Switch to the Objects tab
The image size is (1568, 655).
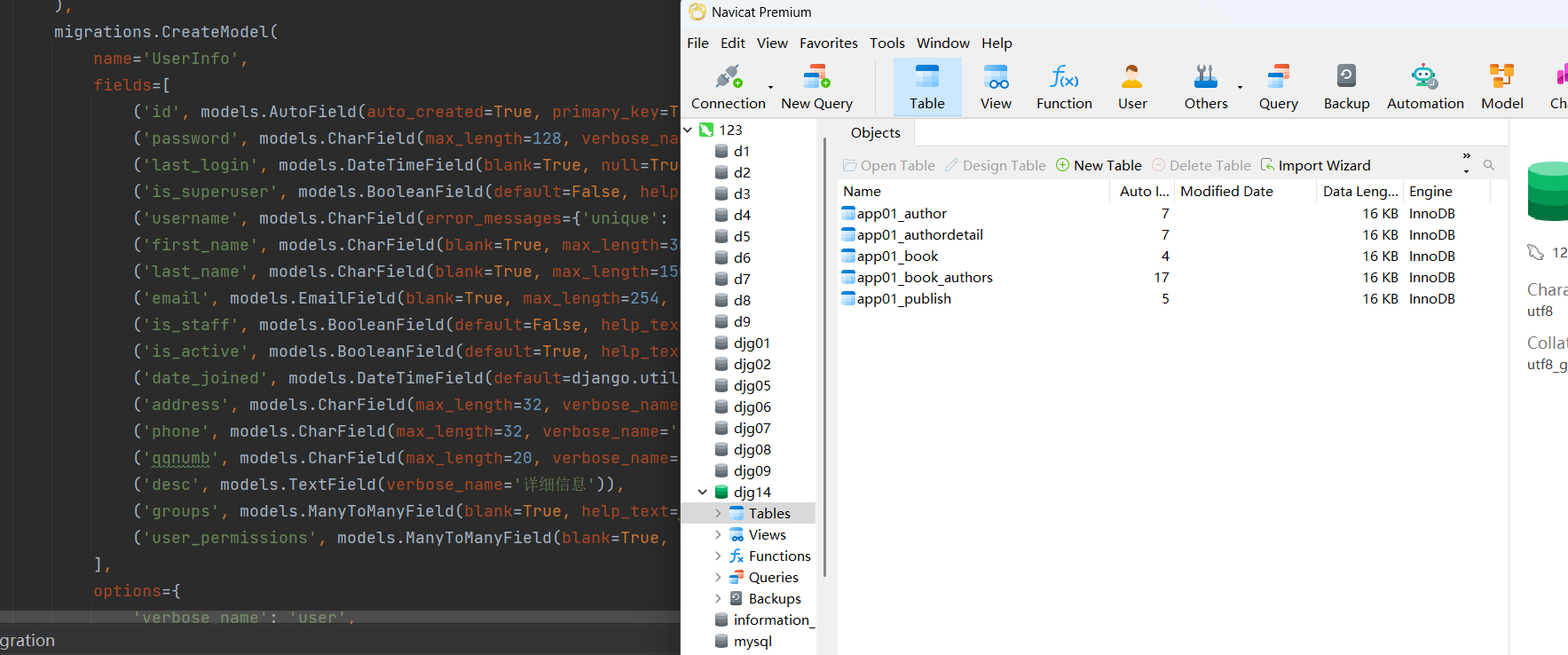875,132
